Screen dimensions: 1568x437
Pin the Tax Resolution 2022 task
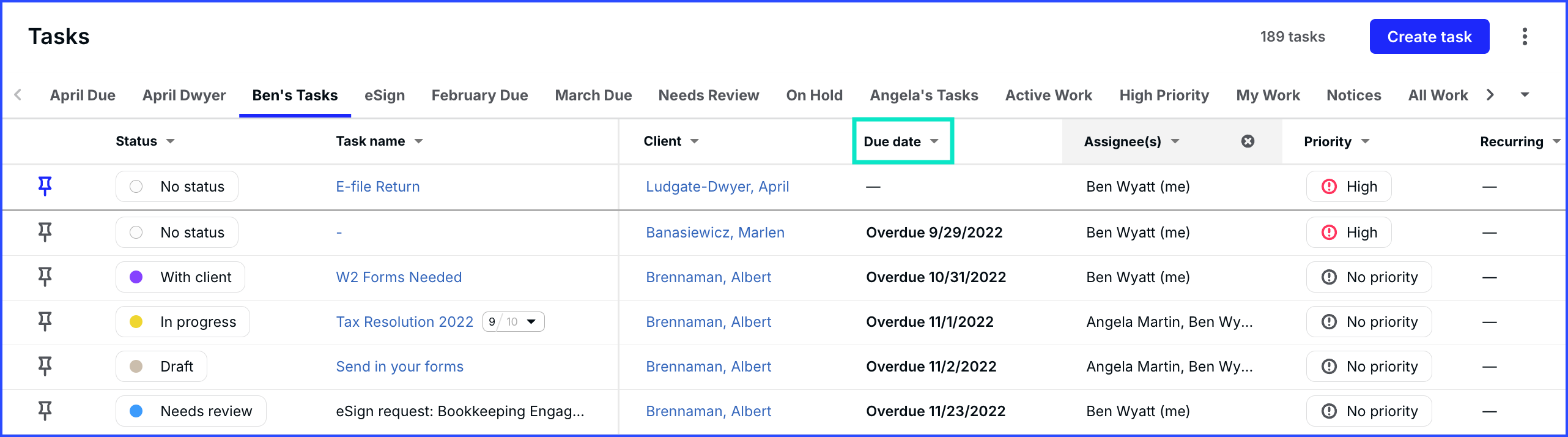tap(45, 321)
